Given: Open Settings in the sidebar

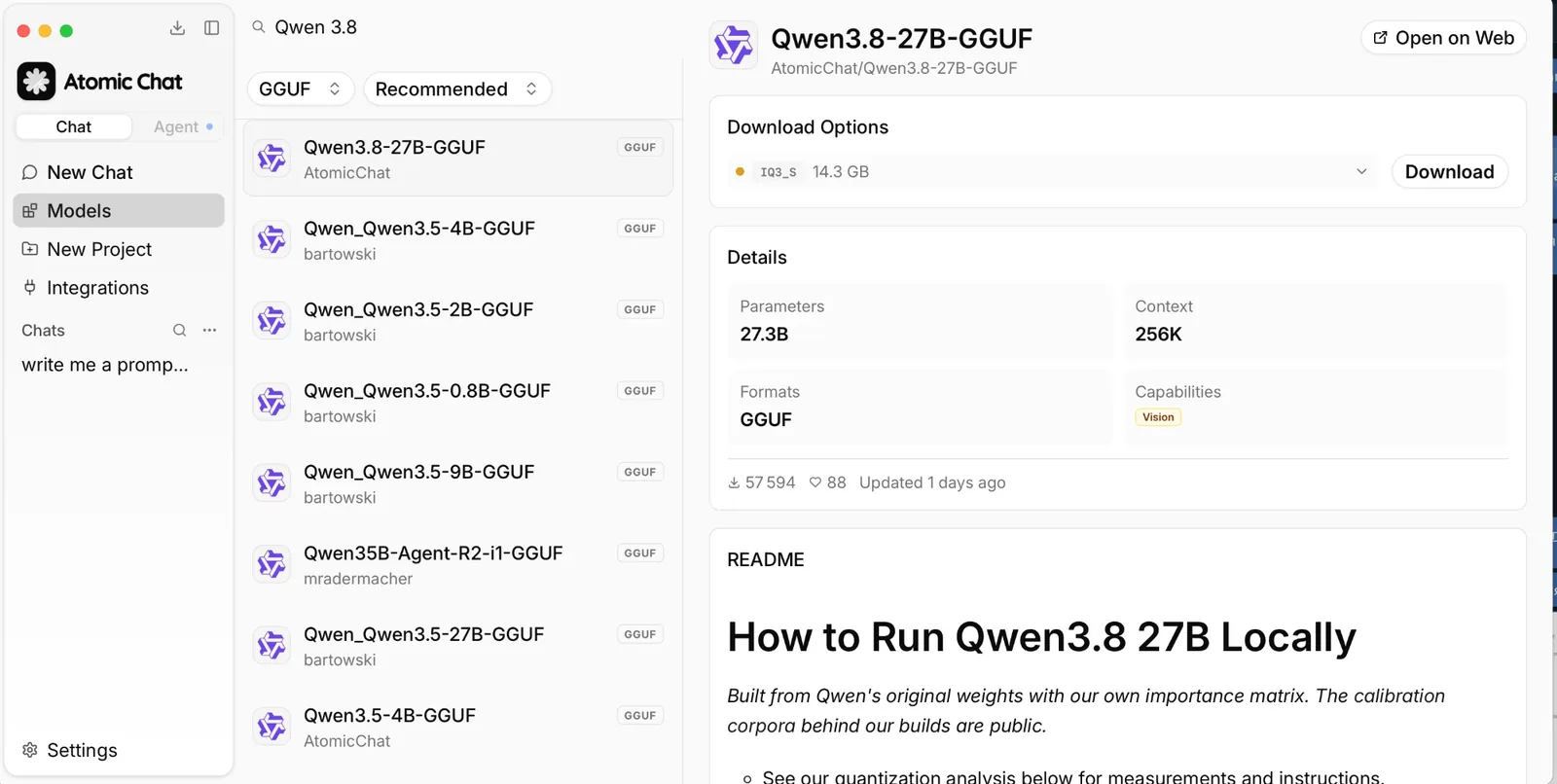Looking at the screenshot, I should [x=119, y=750].
